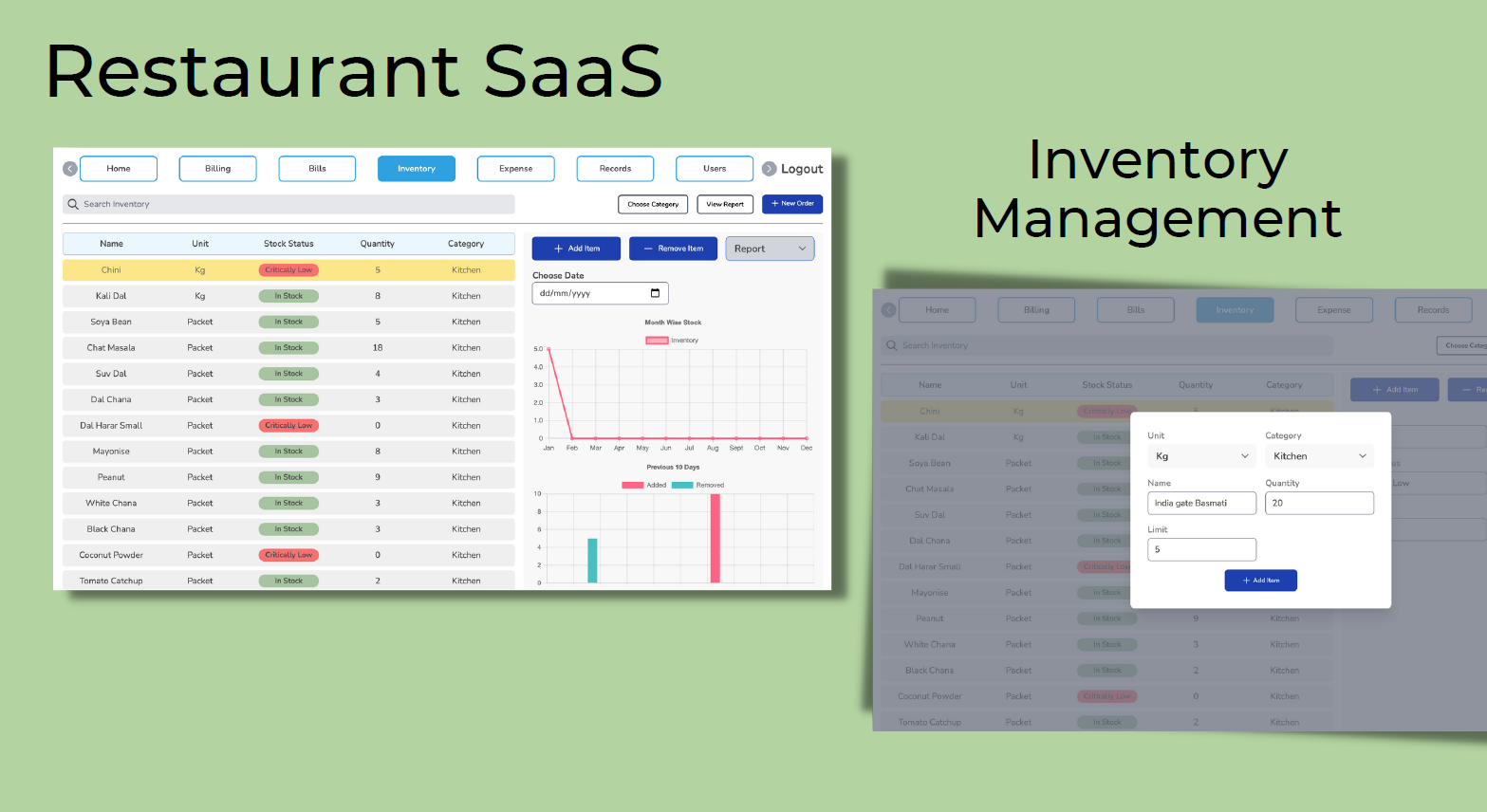Click the plus icon on New Order
This screenshot has width=1487, height=812.
pos(774,204)
